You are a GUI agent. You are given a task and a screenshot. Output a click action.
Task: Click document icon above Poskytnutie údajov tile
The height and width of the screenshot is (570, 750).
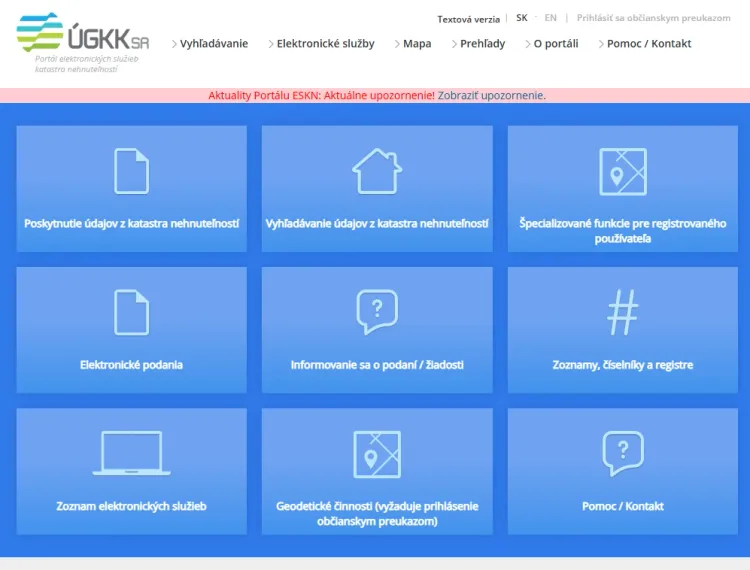(131, 171)
